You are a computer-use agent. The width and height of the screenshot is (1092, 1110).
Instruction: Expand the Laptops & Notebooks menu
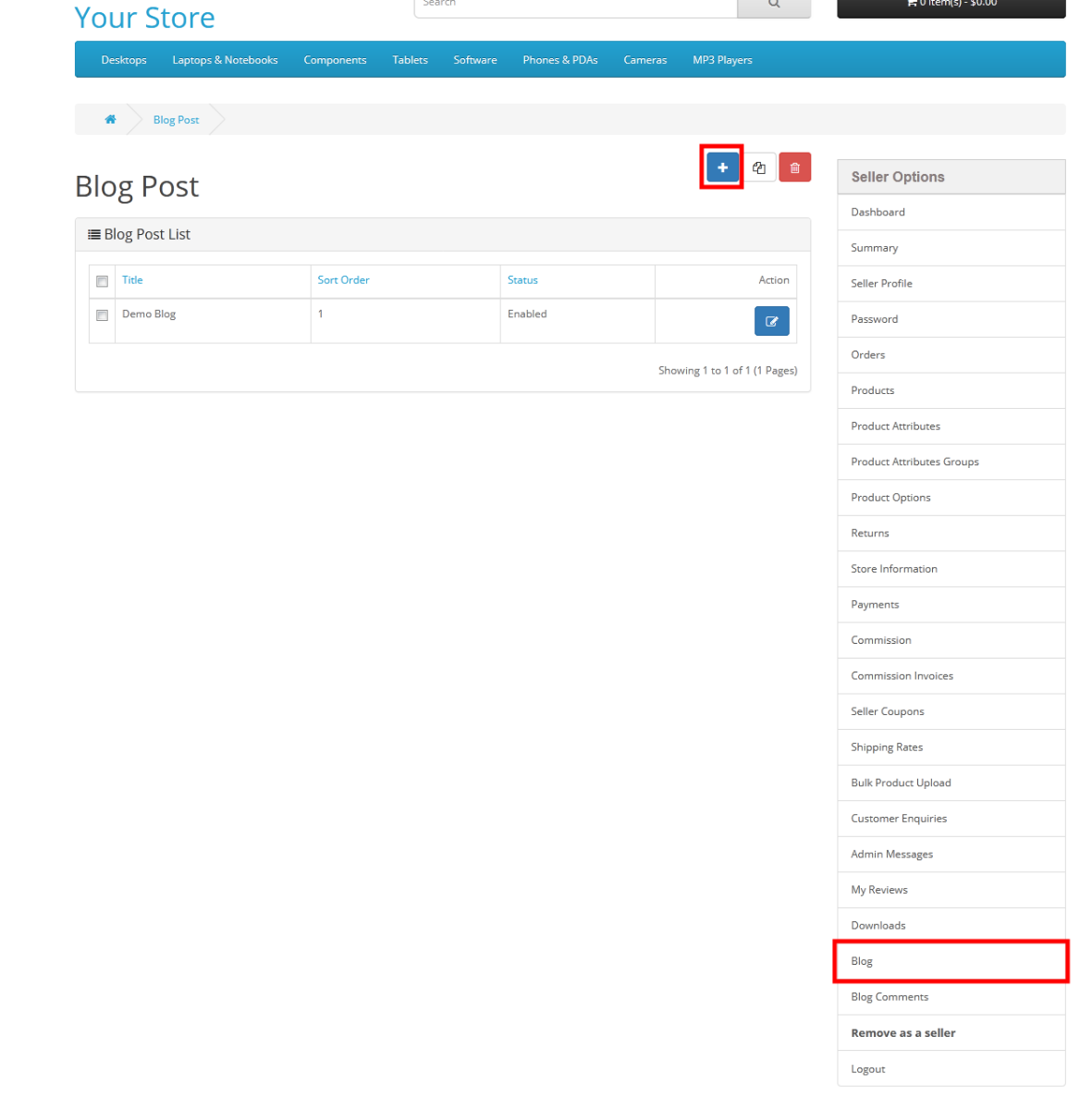225,60
